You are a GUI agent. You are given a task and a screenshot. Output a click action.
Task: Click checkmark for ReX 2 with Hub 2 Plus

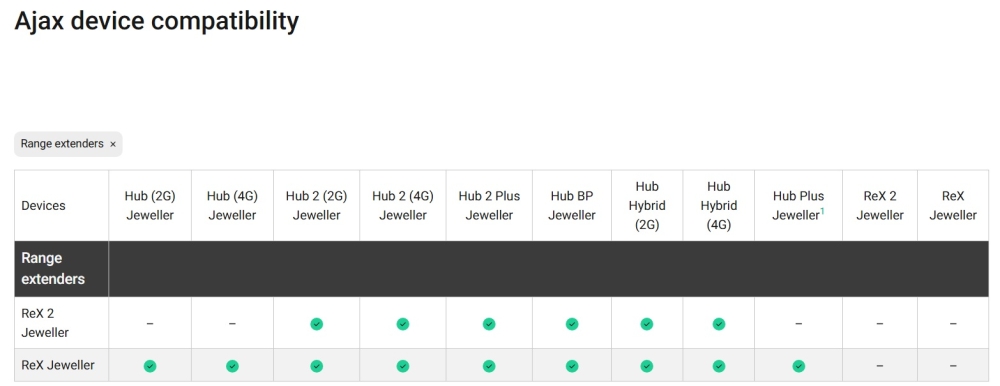(x=489, y=324)
